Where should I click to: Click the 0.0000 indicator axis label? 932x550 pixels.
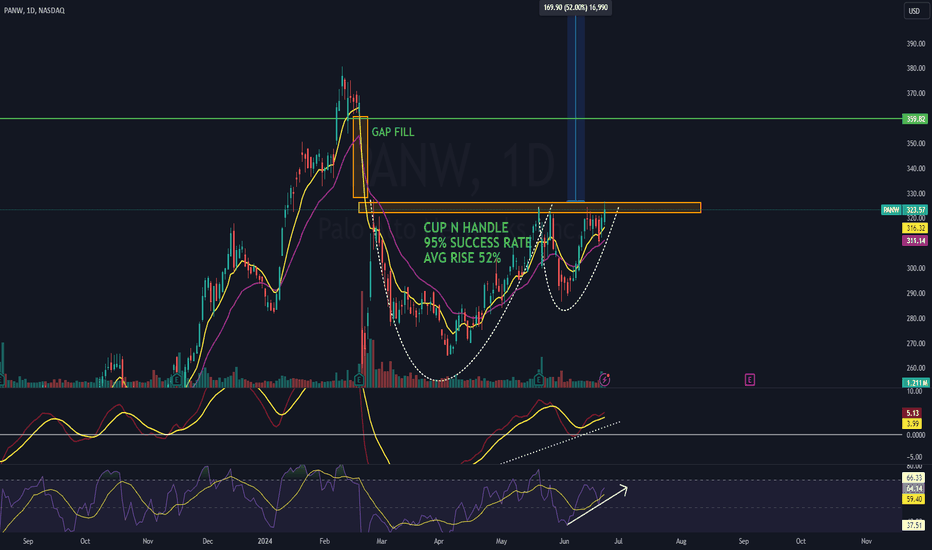(915, 435)
